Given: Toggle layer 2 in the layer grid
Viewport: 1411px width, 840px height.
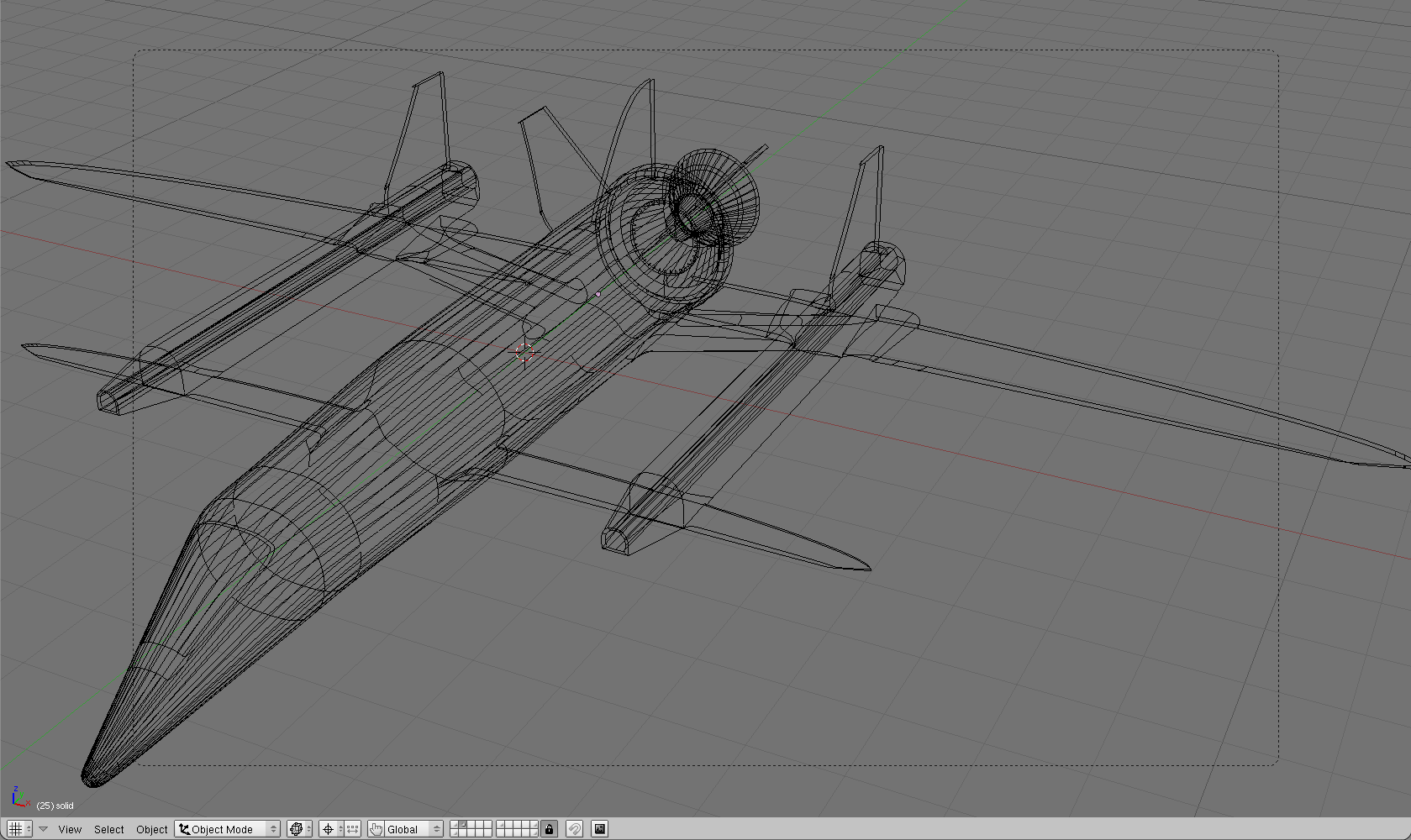Looking at the screenshot, I should [463, 824].
